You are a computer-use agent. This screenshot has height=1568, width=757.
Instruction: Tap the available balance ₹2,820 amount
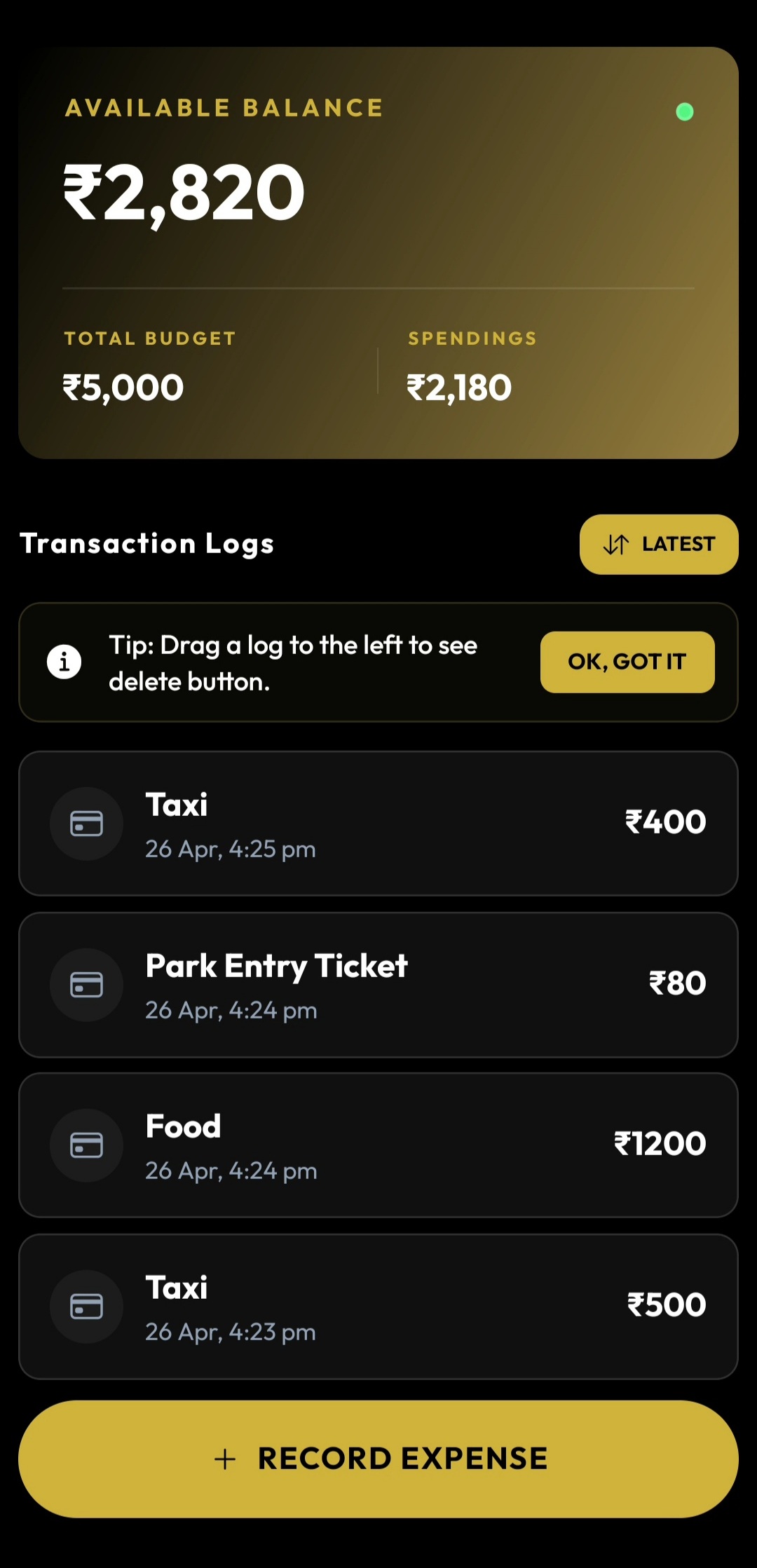(184, 192)
